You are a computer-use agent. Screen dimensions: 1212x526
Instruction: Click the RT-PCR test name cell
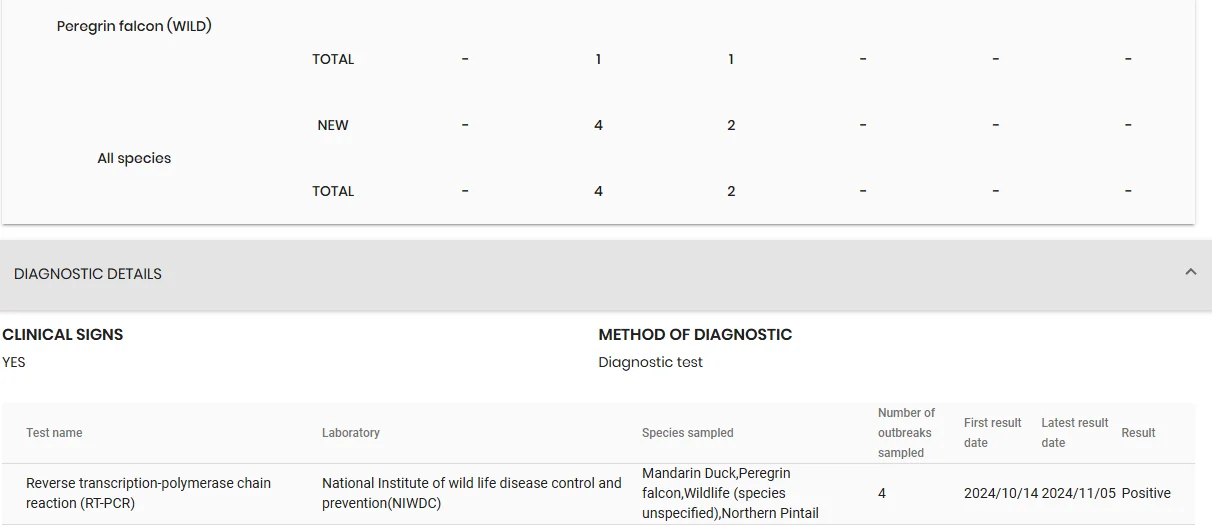click(x=148, y=493)
